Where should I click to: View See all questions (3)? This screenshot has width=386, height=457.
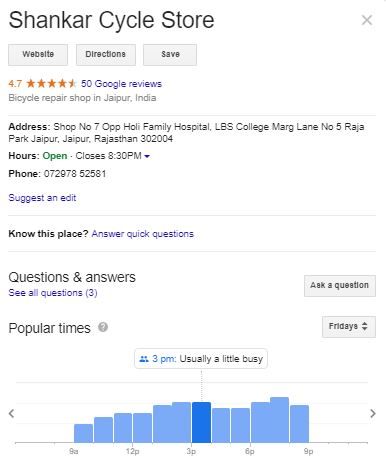click(x=53, y=293)
